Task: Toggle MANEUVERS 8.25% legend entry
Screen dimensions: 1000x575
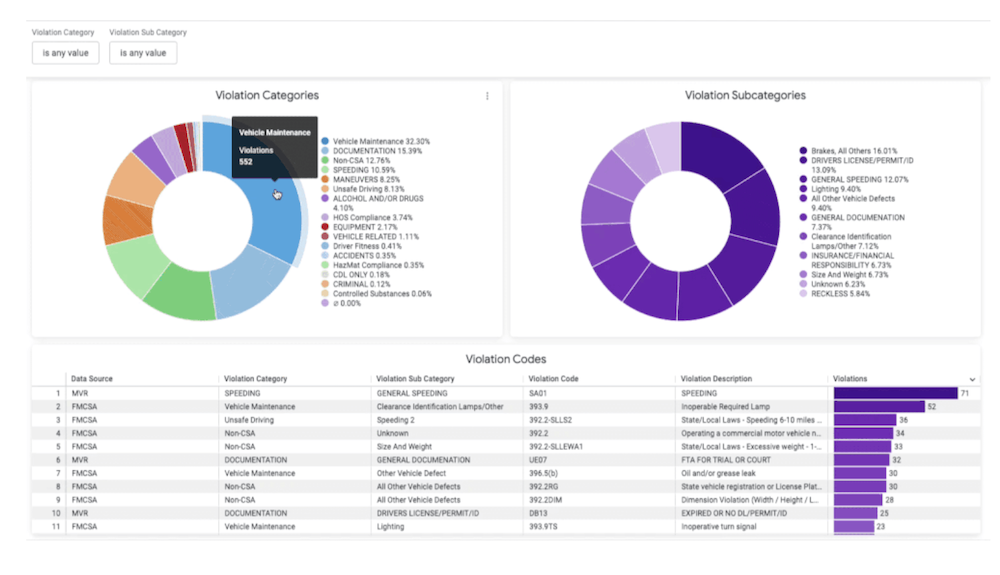Action: (x=361, y=180)
